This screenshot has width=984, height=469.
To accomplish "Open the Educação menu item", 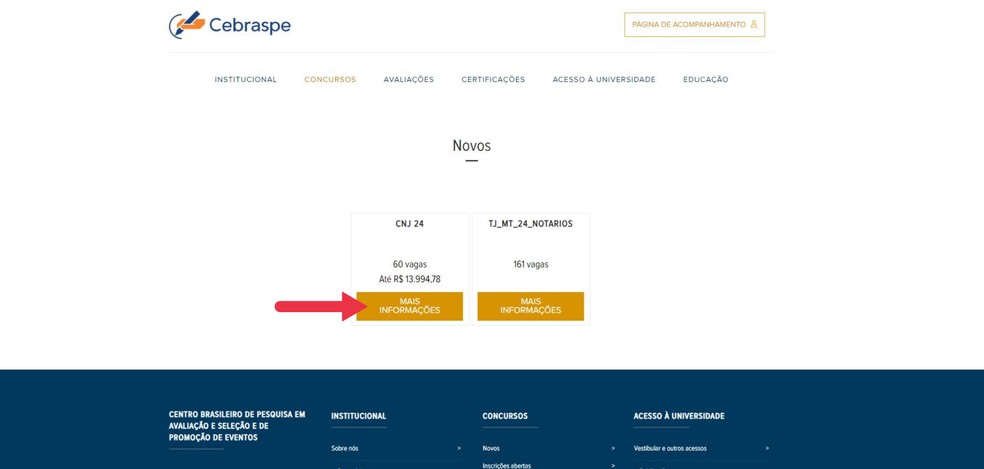I will click(x=706, y=80).
